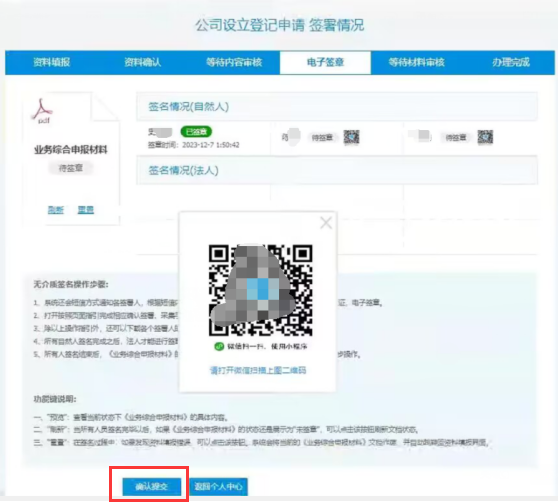Click the 签名情况(法人) section header

tap(337, 170)
